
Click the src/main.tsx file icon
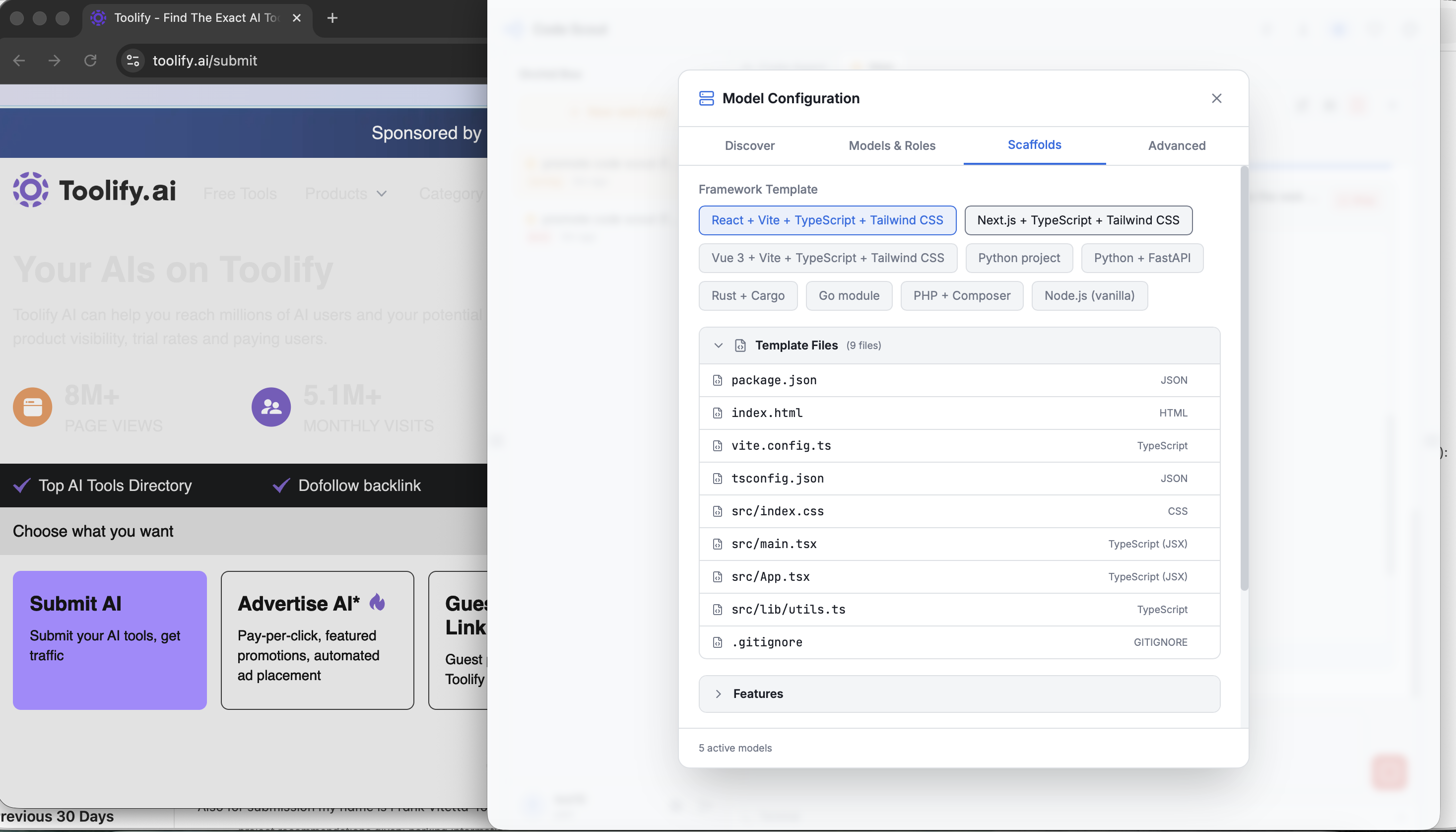coord(718,544)
